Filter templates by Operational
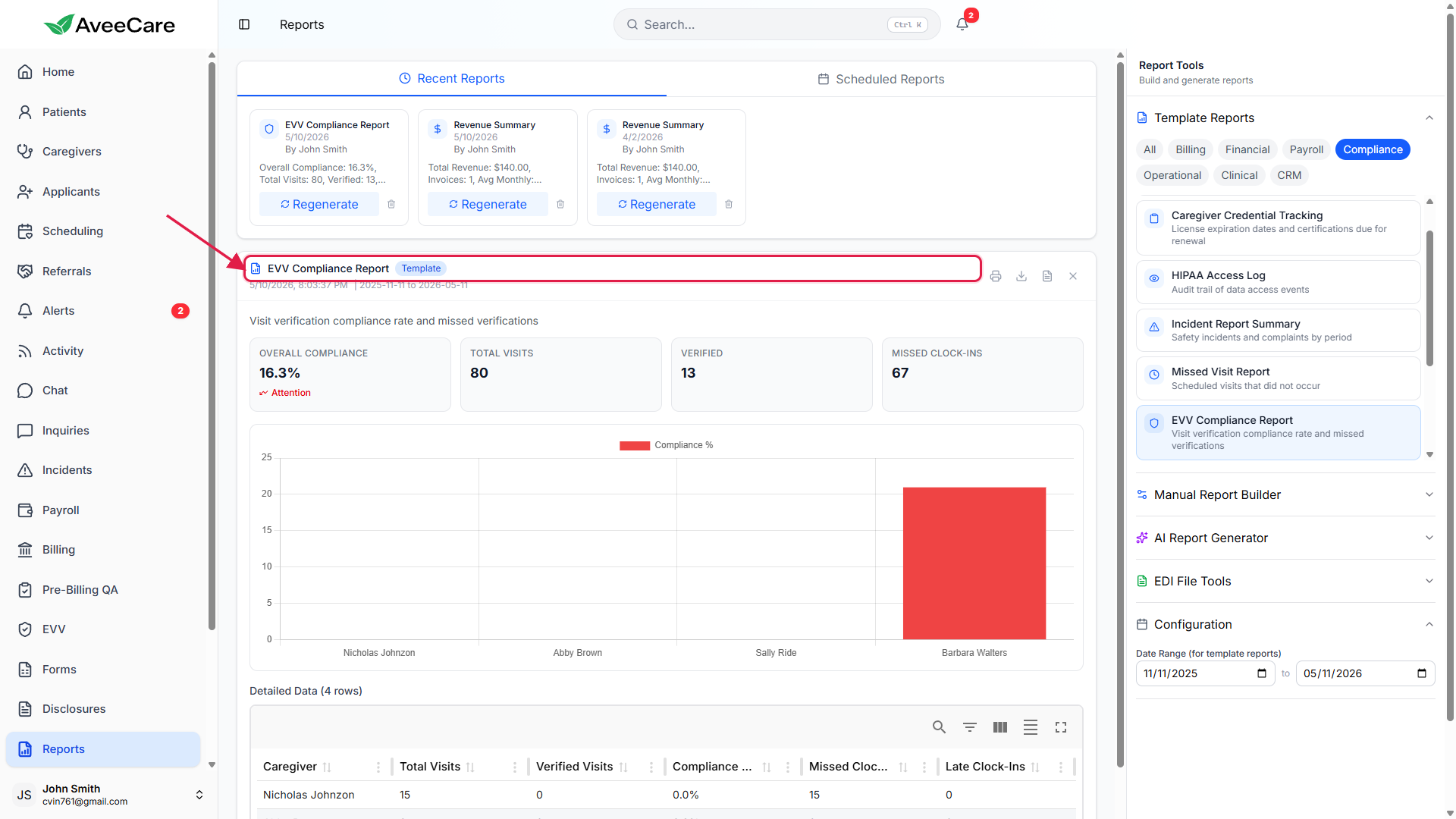Viewport: 1456px width, 819px height. (1172, 175)
